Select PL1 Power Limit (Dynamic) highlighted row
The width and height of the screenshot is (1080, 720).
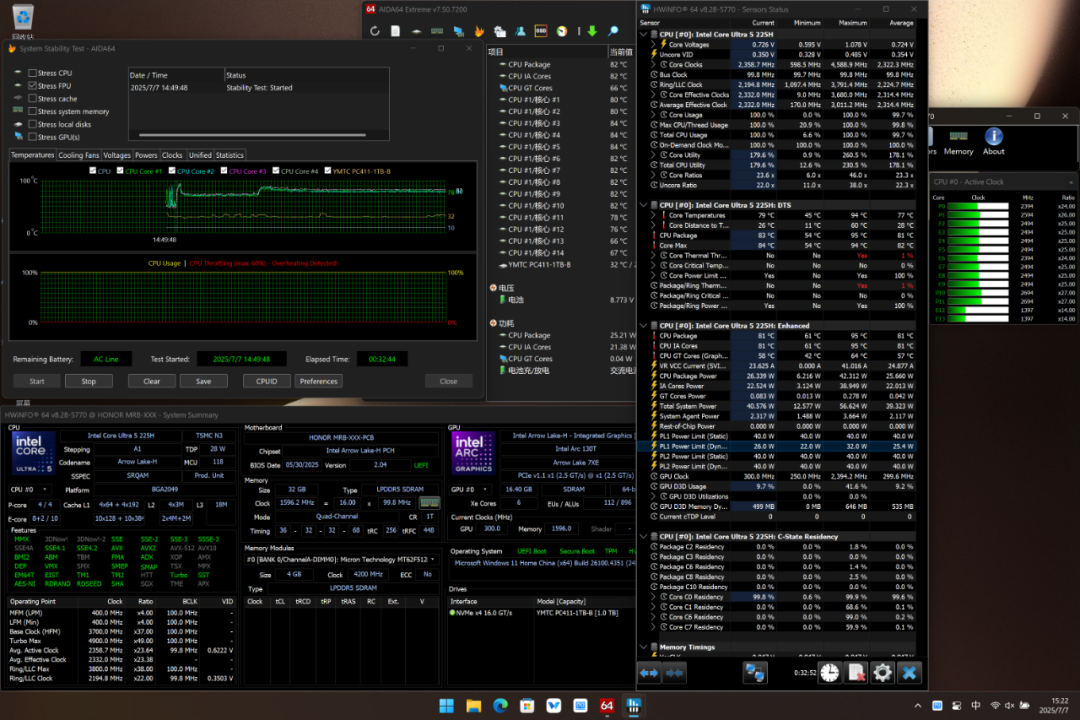pyautogui.click(x=776, y=446)
